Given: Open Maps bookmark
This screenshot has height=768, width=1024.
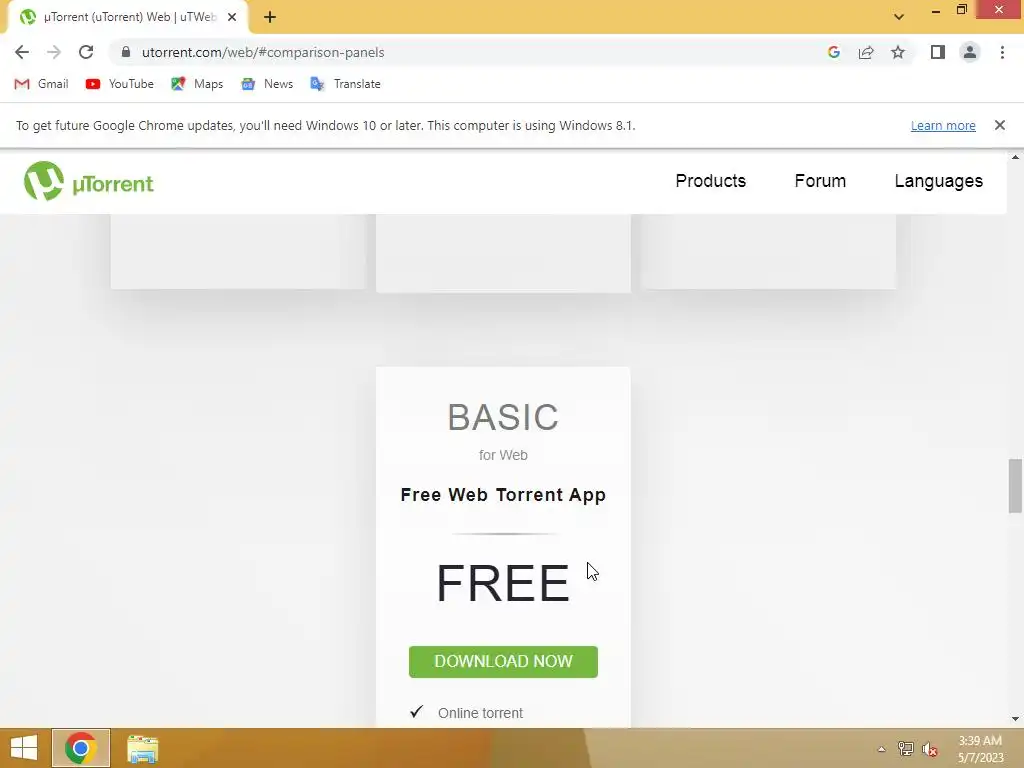Looking at the screenshot, I should pyautogui.click(x=197, y=84).
